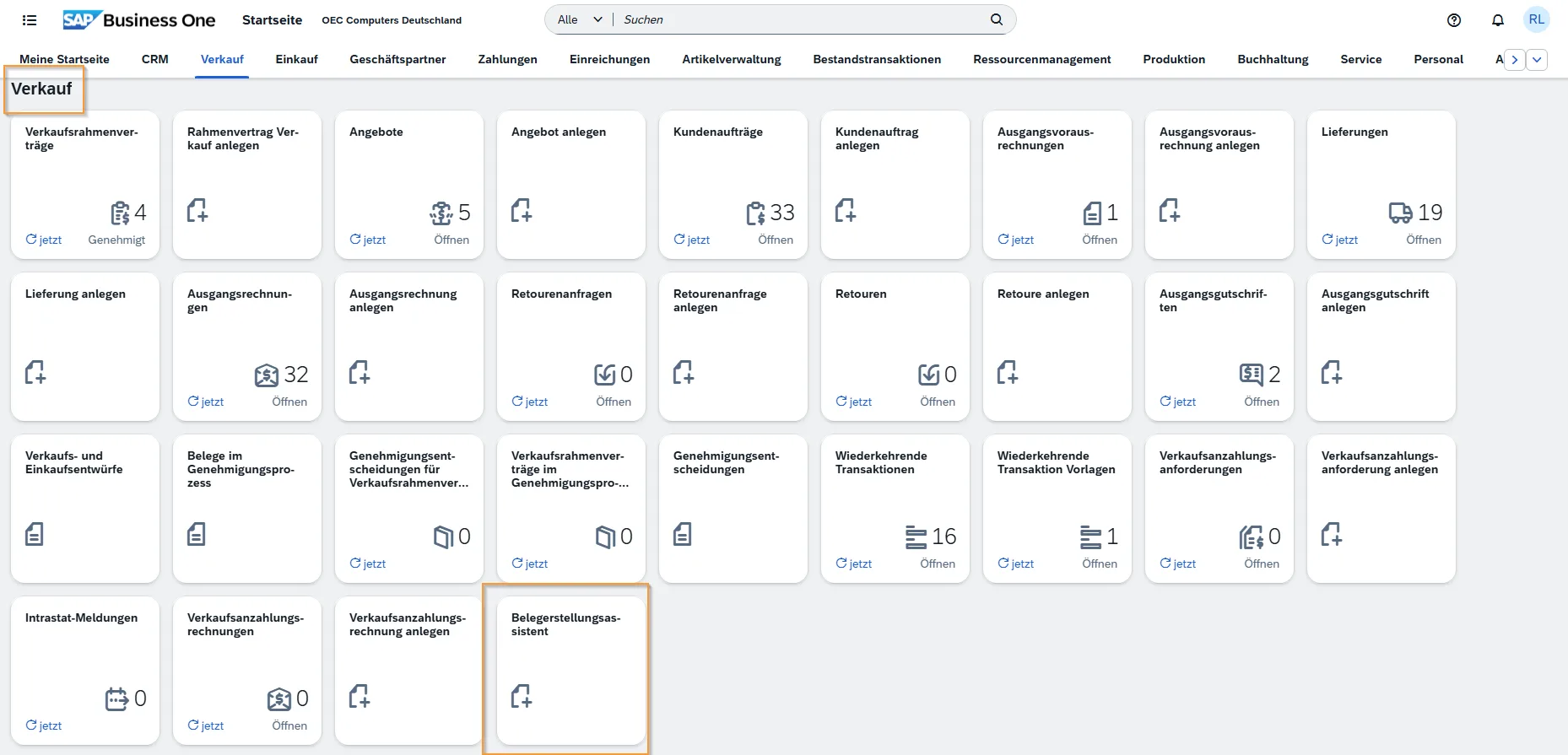Open the hamburger navigation menu icon

point(30,20)
